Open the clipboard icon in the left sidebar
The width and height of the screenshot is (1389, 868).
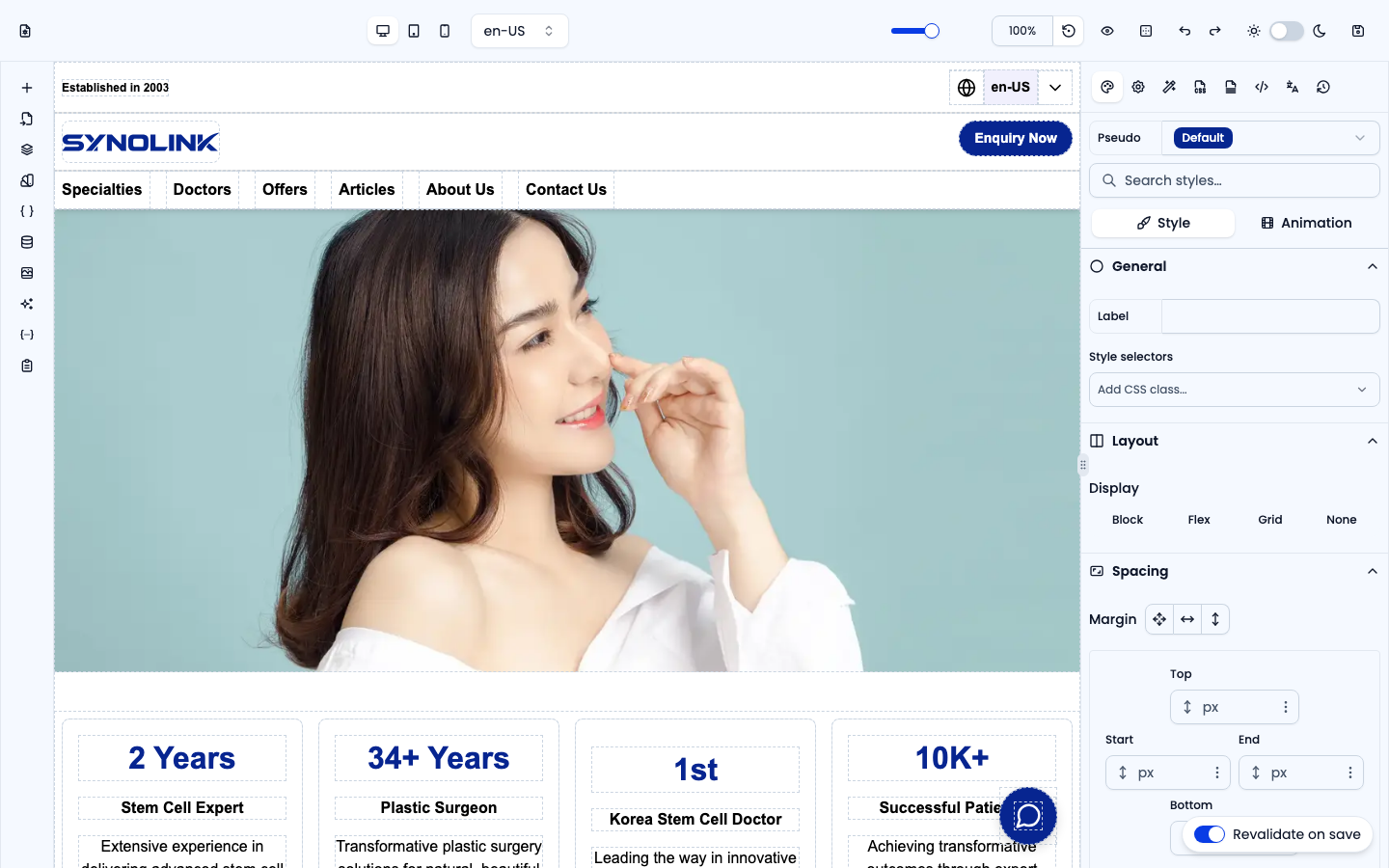coord(27,366)
